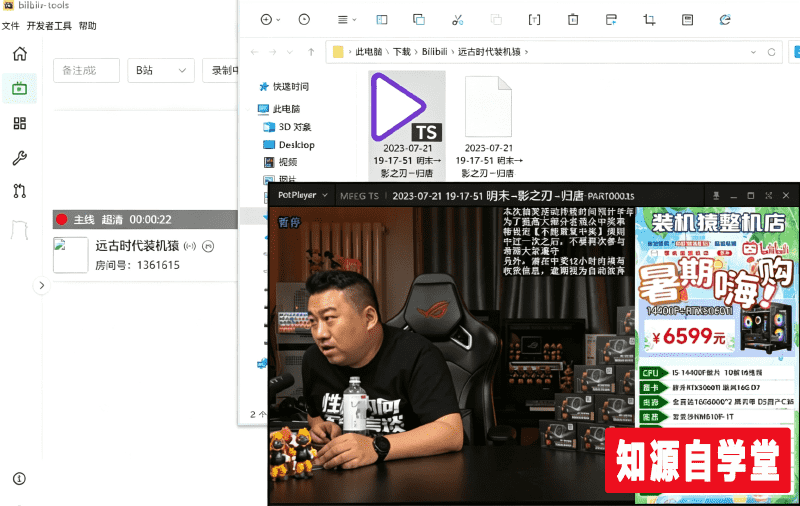Click the copy icon in Explorer toolbar
This screenshot has height=506, width=800.
pyautogui.click(x=419, y=19)
